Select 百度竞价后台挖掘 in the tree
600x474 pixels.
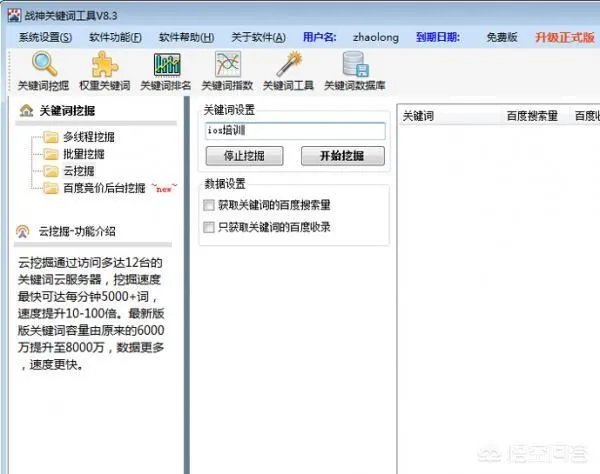(104, 188)
